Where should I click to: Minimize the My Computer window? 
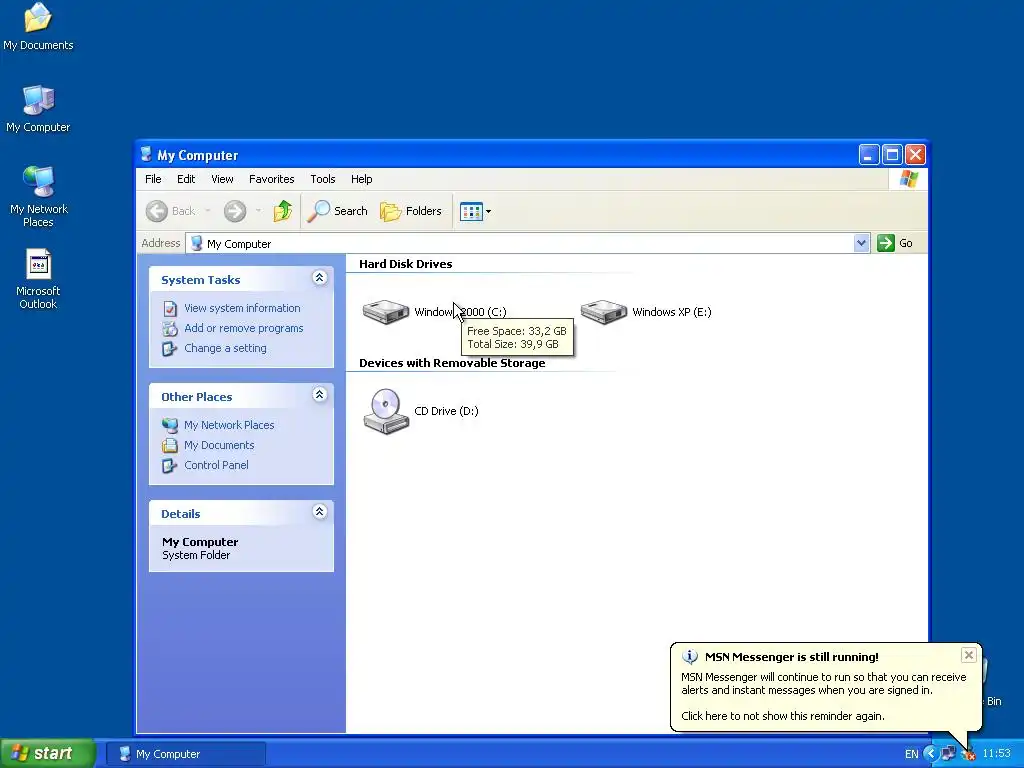pos(869,155)
